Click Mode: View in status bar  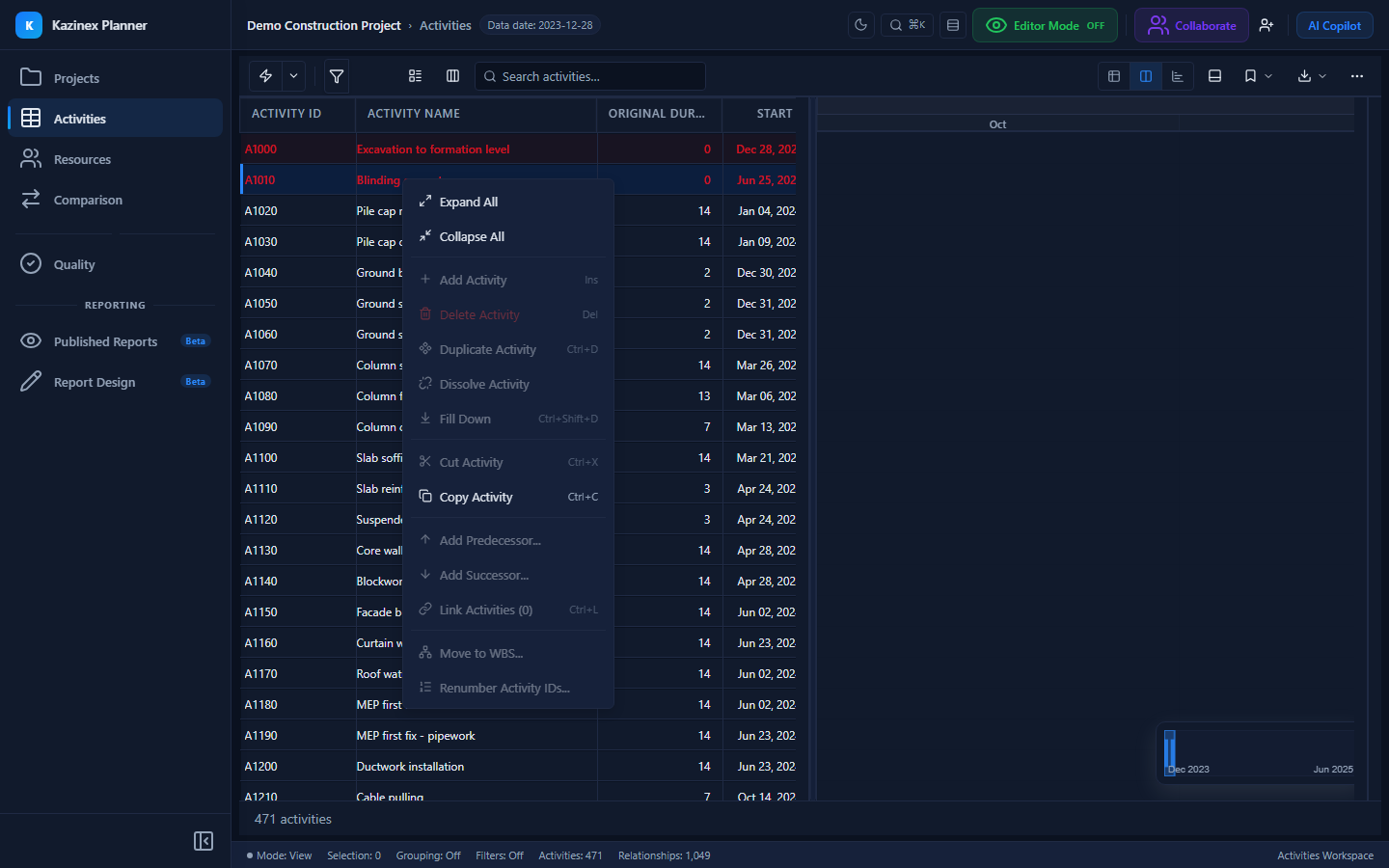point(280,855)
